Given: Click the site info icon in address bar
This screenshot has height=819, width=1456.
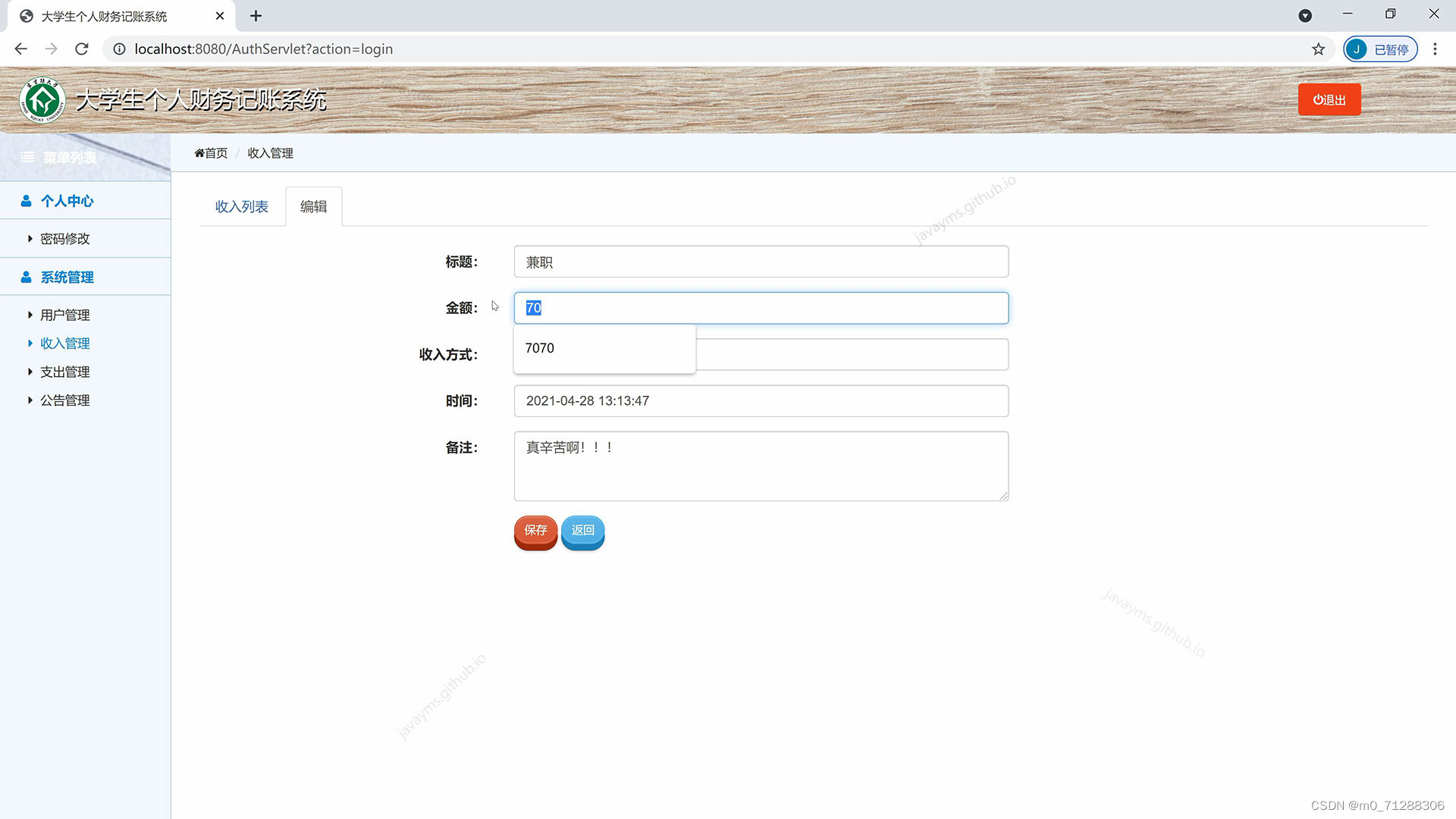Looking at the screenshot, I should pyautogui.click(x=119, y=49).
